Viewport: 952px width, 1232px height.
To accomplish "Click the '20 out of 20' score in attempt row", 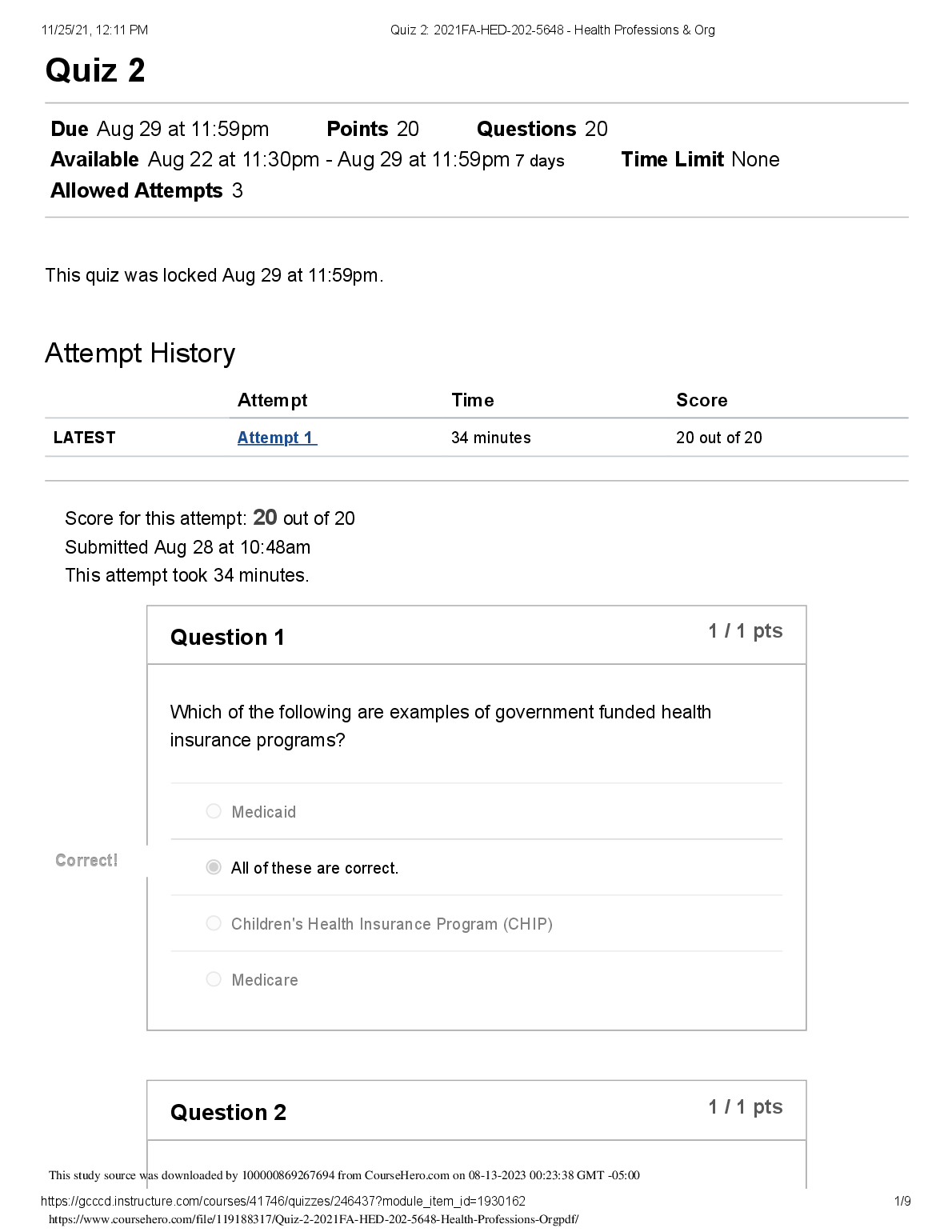I will 718,438.
